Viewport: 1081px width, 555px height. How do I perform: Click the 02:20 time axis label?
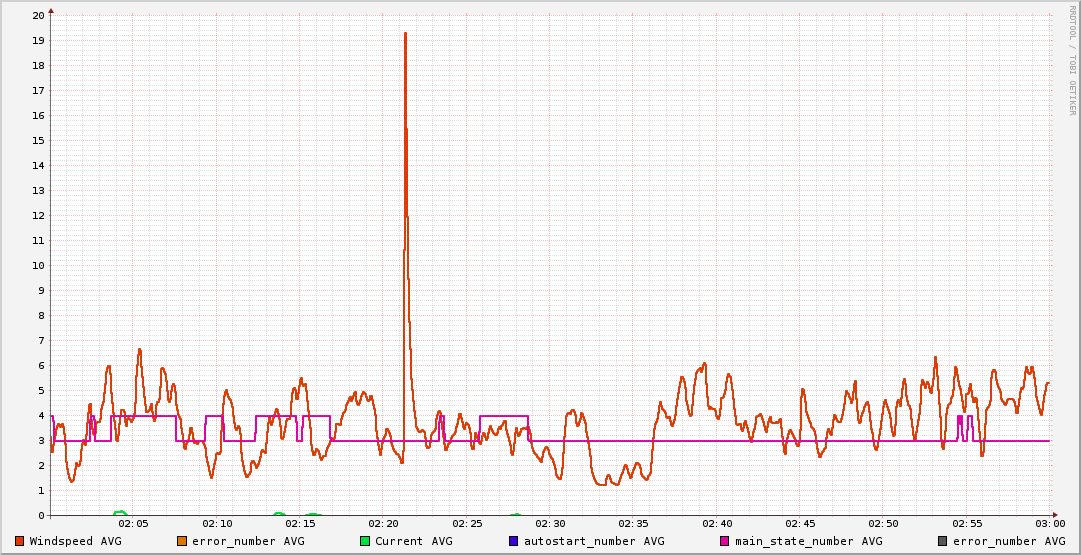[384, 523]
